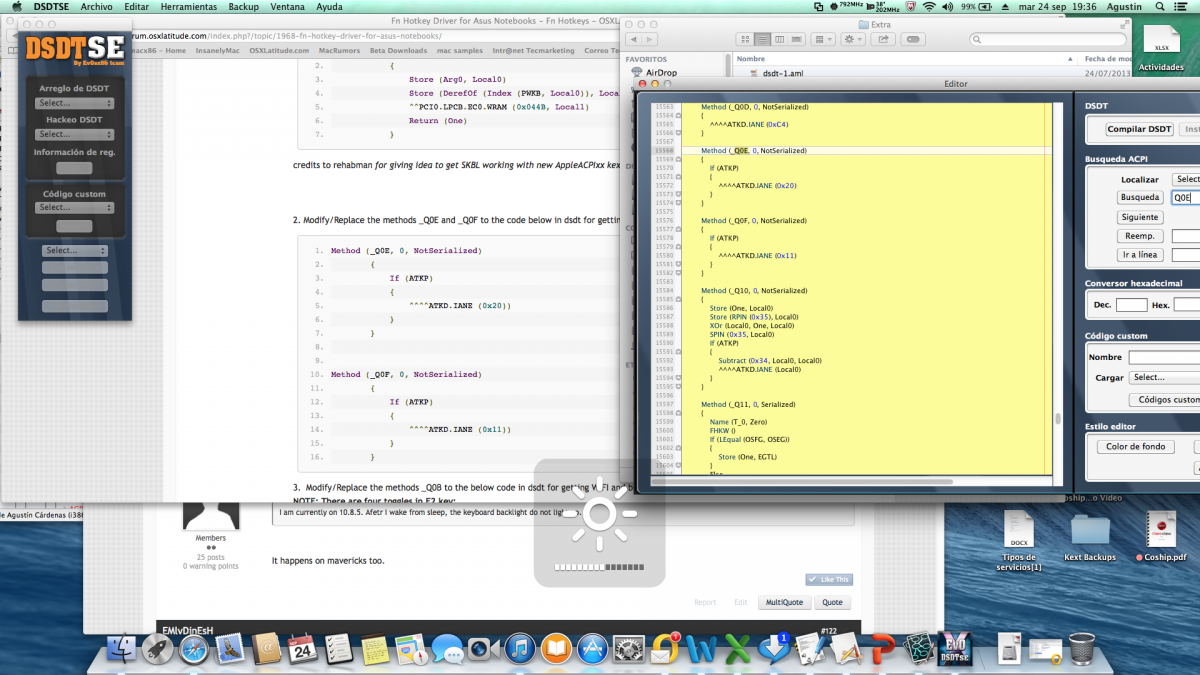Open the App Store icon in Dock
The image size is (1200, 675).
592,650
